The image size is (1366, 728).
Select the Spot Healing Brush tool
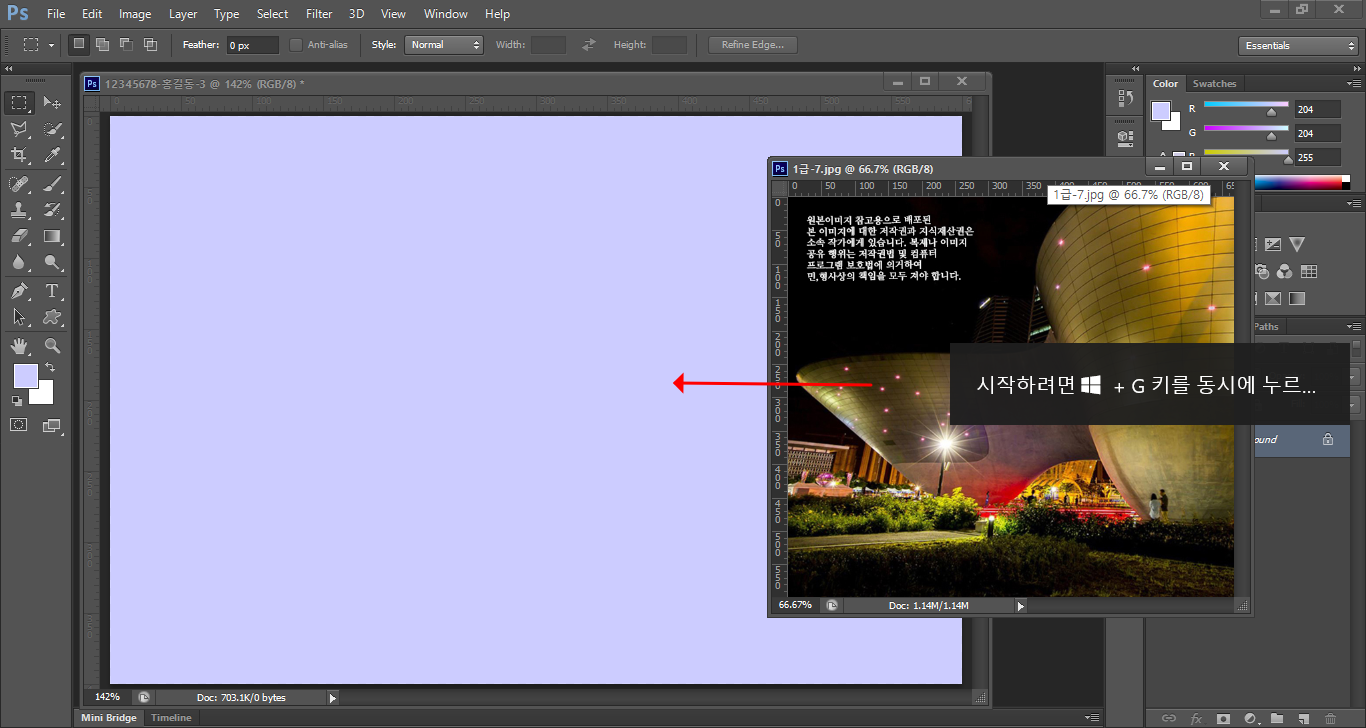coord(19,184)
